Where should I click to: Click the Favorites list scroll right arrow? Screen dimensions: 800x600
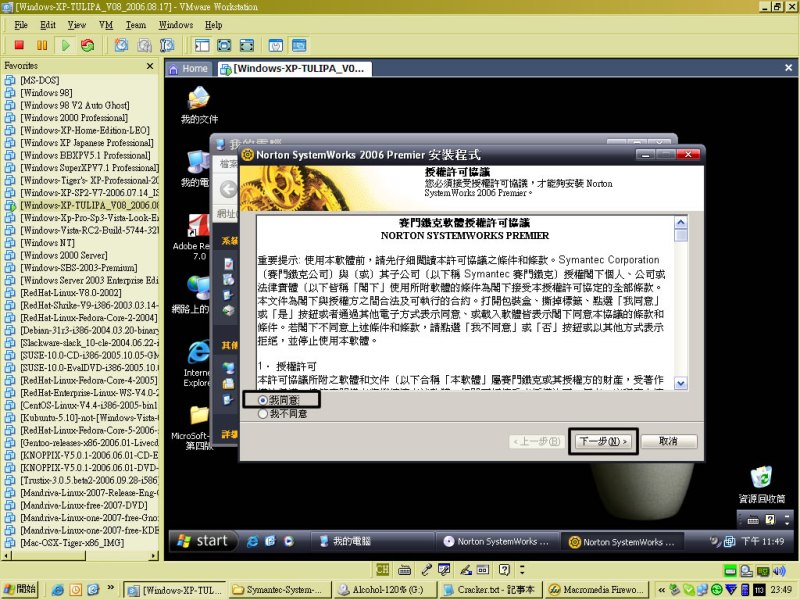pyautogui.click(x=154, y=555)
